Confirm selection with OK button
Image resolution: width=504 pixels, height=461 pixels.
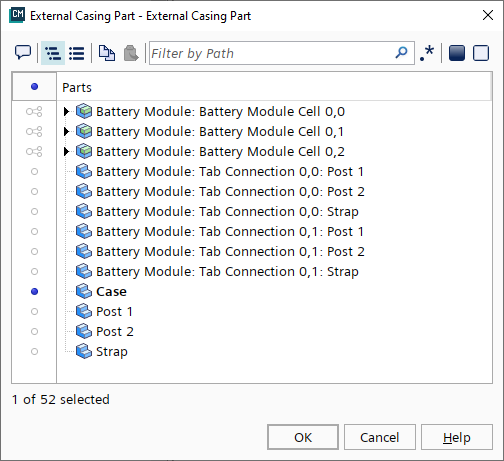click(x=303, y=437)
